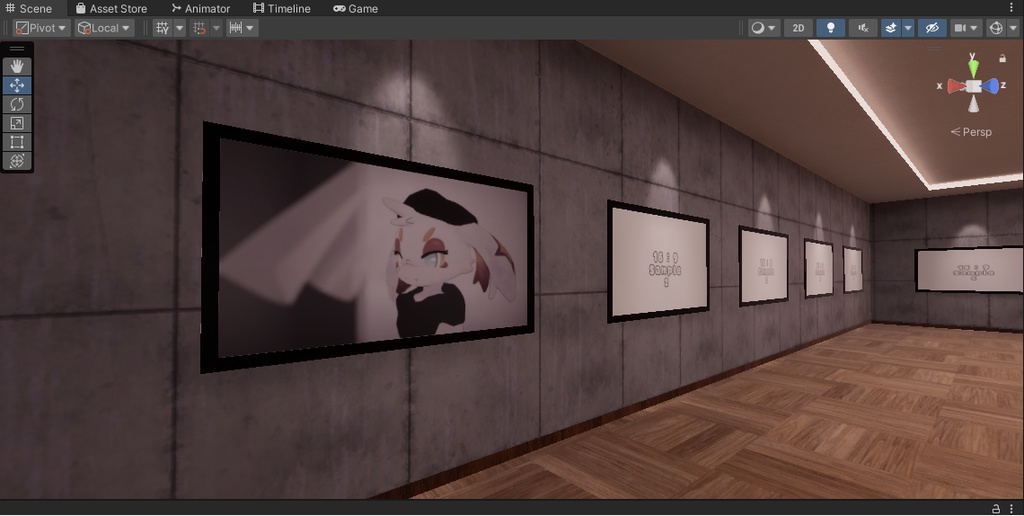This screenshot has width=1024, height=516.
Task: Click the red X axis cone
Action: (x=957, y=86)
